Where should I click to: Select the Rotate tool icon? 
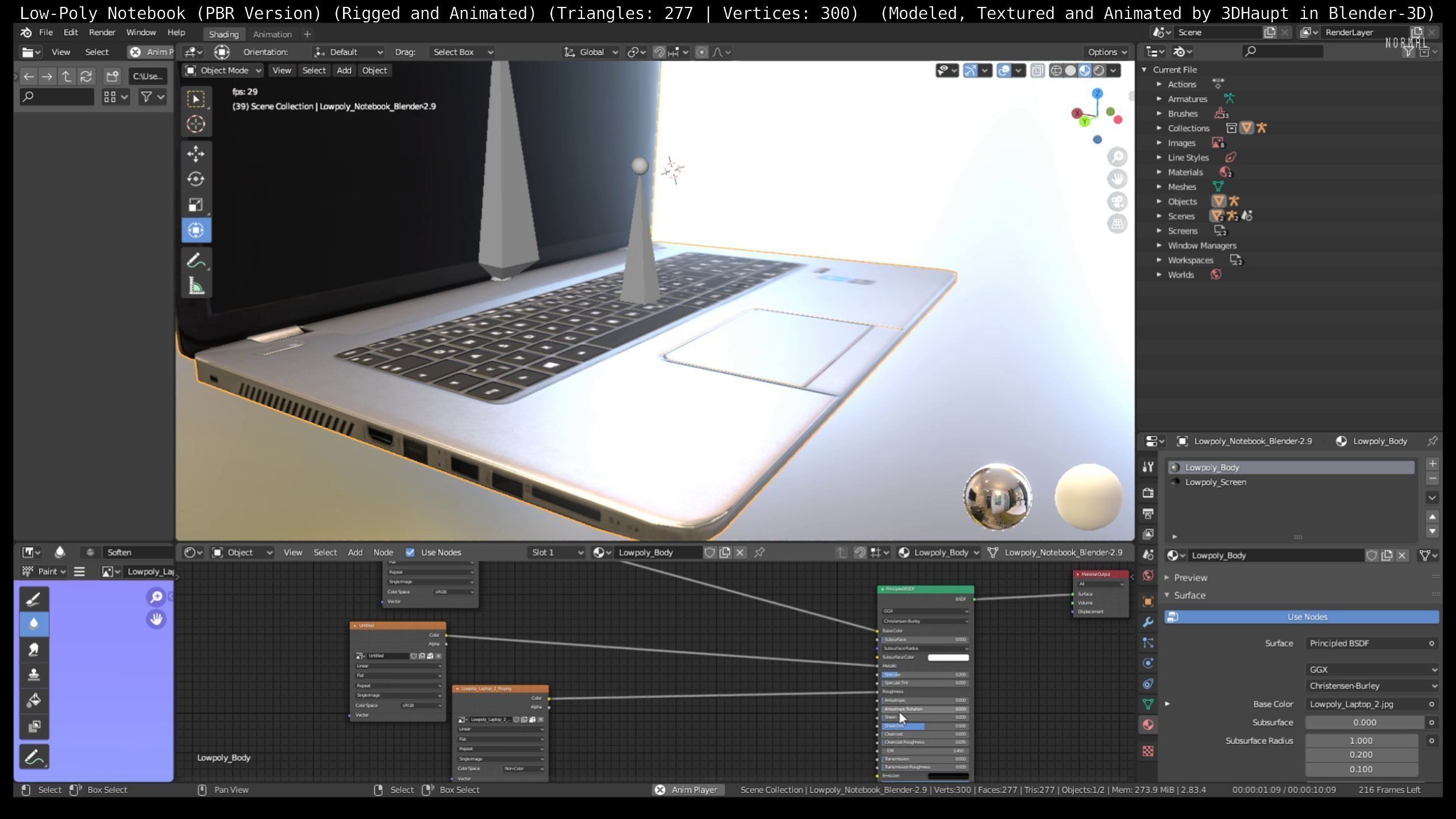pos(196,179)
